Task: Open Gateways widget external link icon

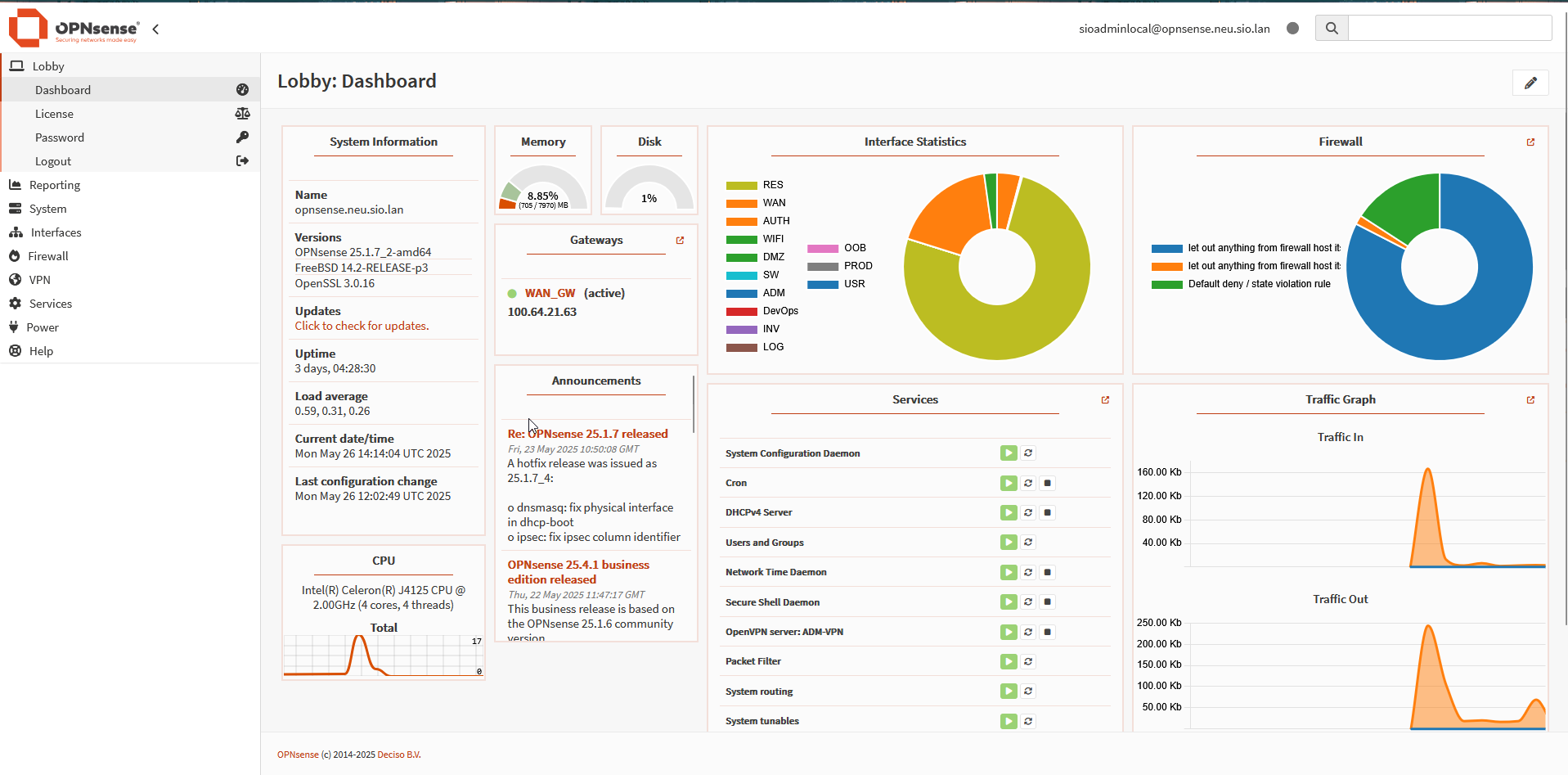Action: pos(680,241)
